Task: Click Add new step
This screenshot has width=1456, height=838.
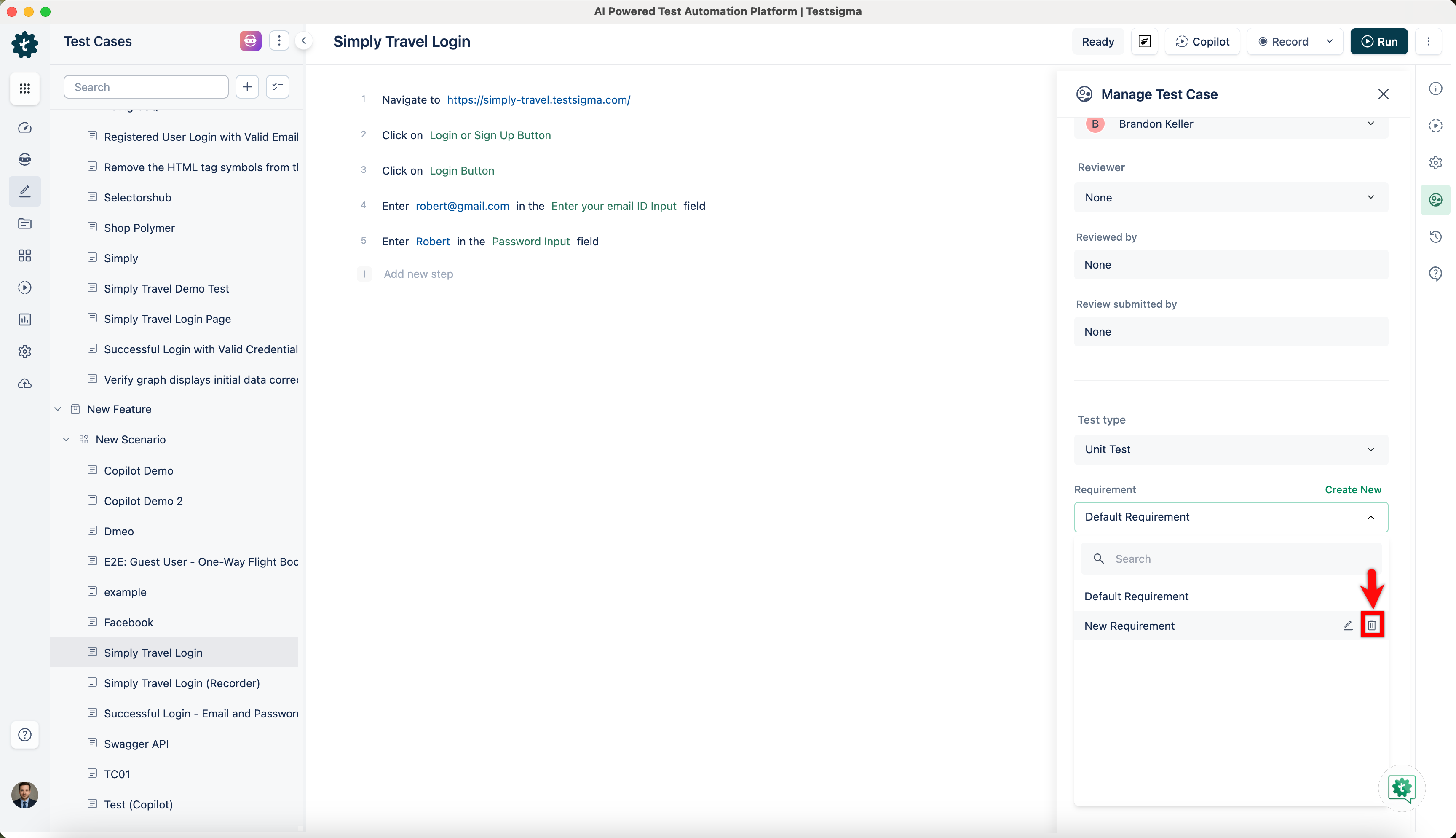Action: pos(418,274)
